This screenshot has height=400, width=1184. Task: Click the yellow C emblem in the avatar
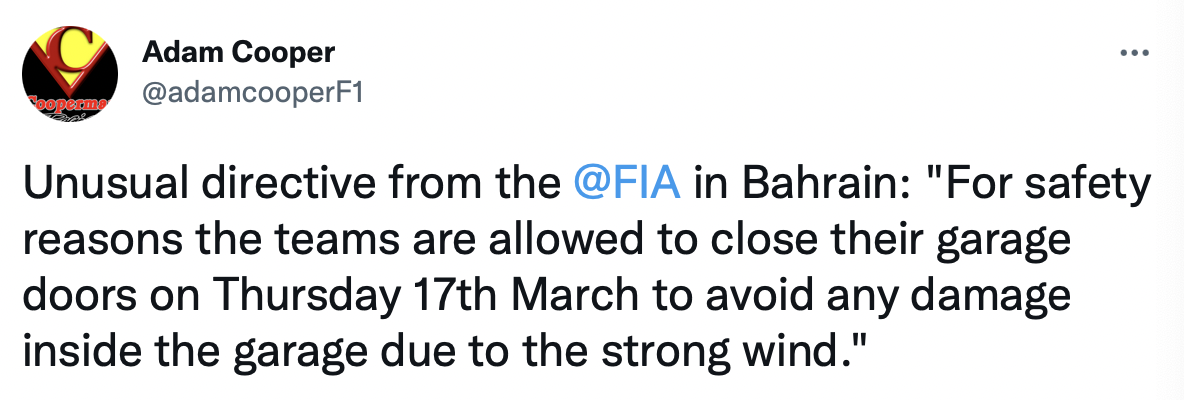[x=68, y=52]
